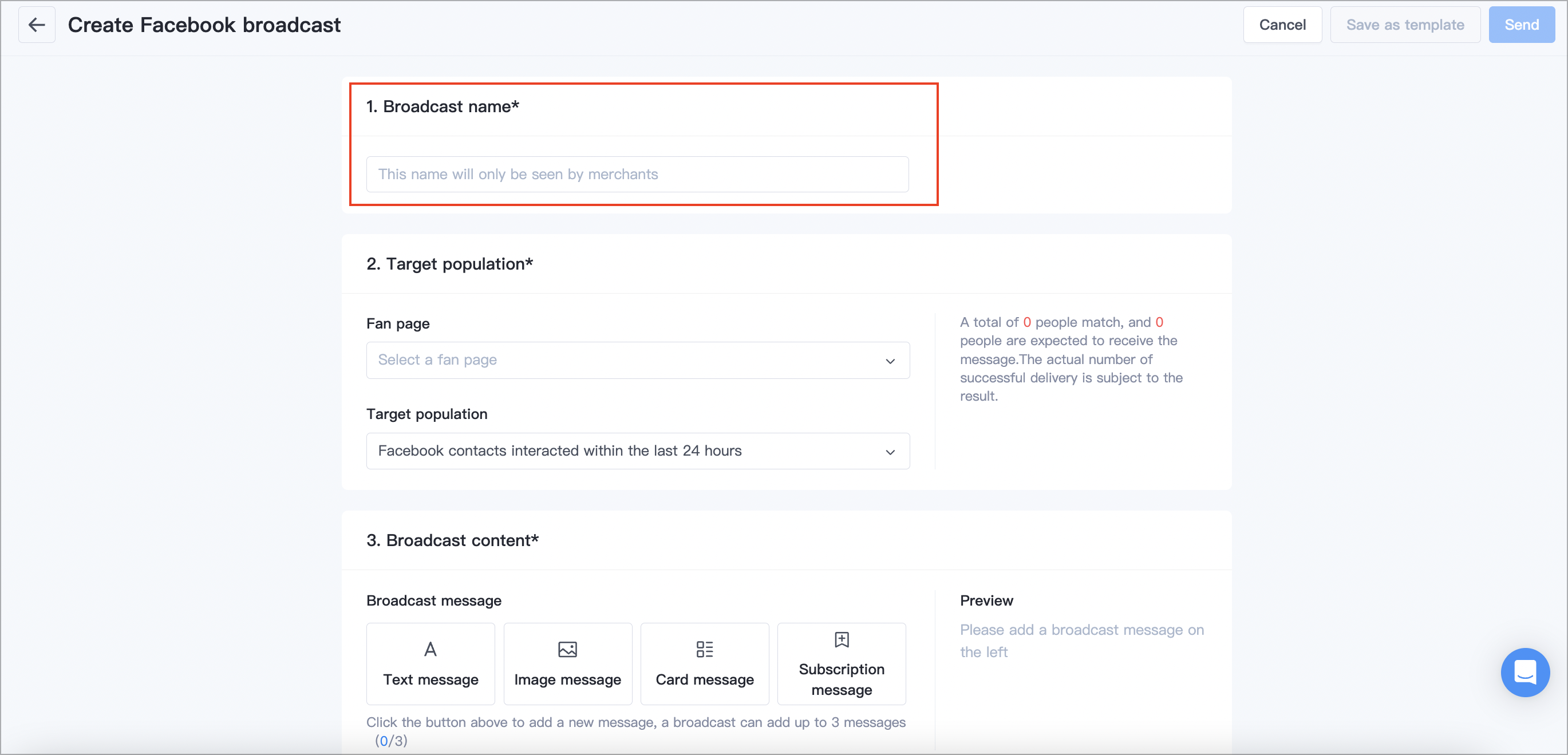Click the 'Target population' field label above dropdown

click(x=426, y=414)
